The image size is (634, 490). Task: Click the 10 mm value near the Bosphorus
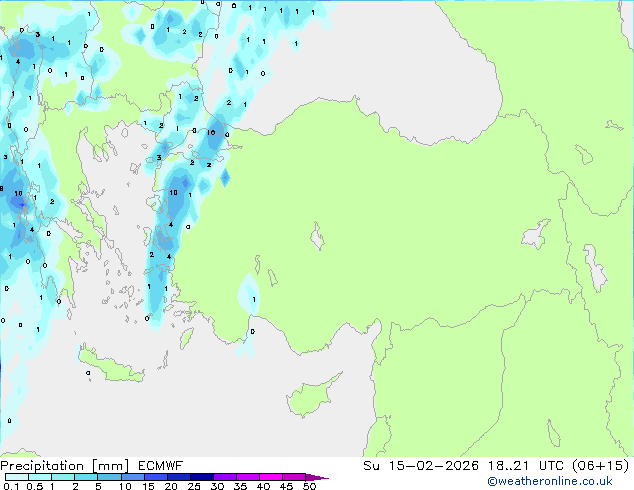(211, 133)
